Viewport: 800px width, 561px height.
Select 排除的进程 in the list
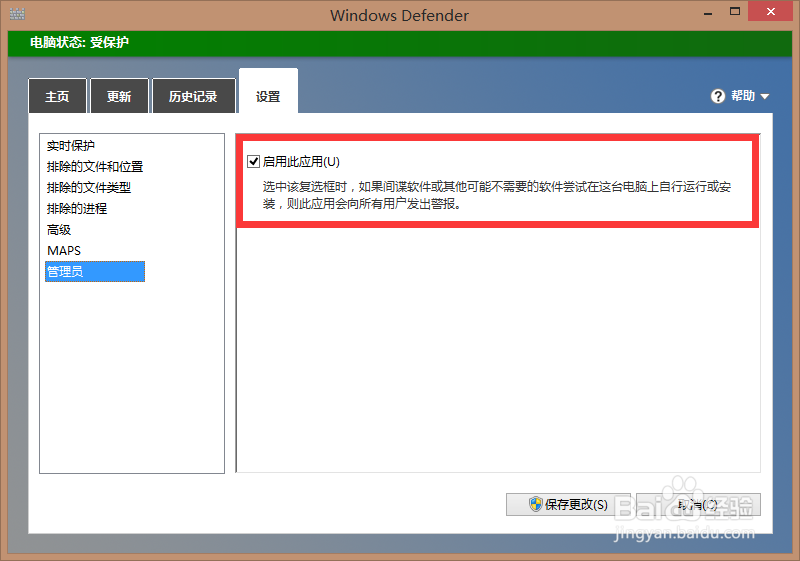click(x=77, y=209)
